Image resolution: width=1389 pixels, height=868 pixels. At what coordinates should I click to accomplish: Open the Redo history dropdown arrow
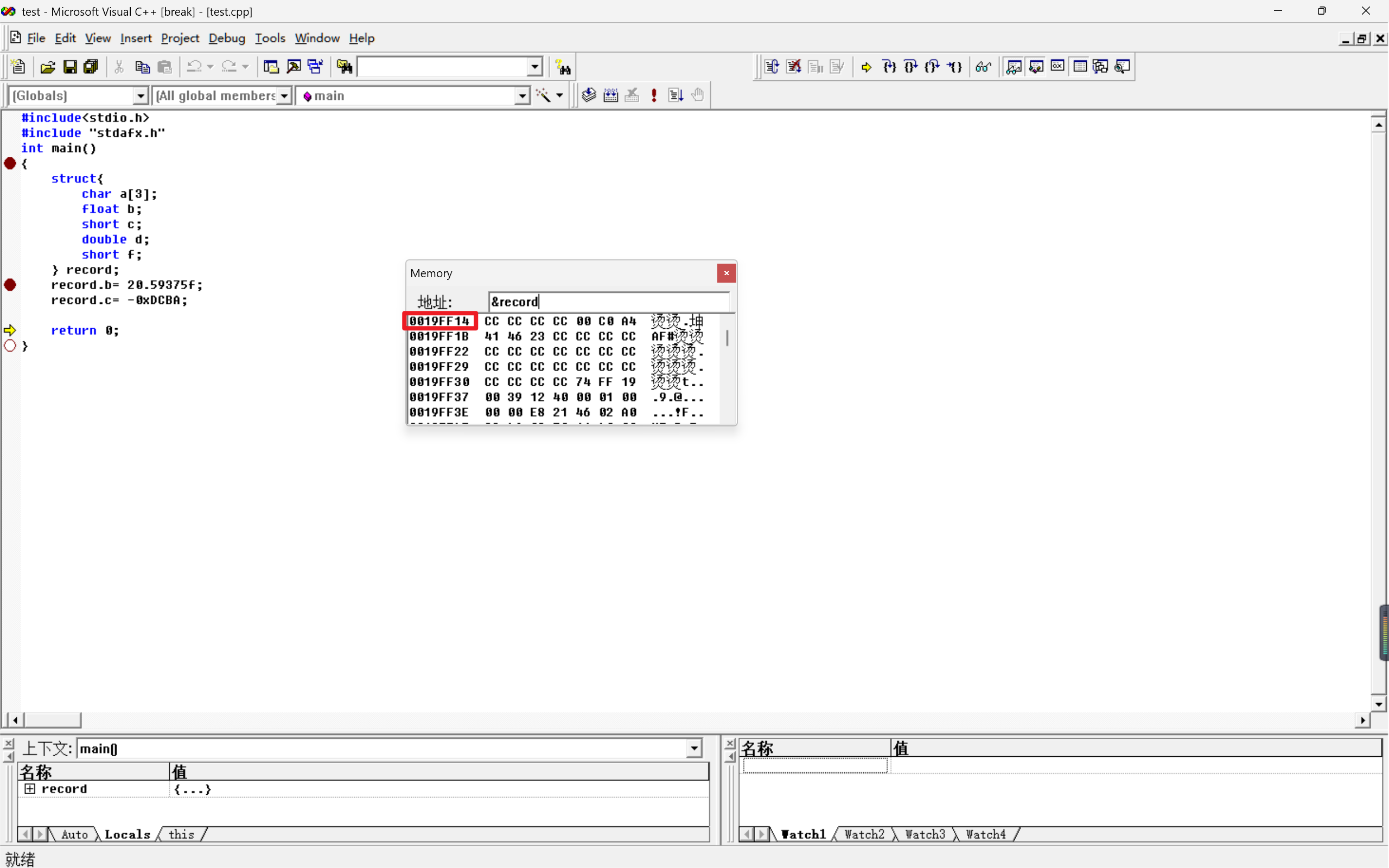[246, 67]
